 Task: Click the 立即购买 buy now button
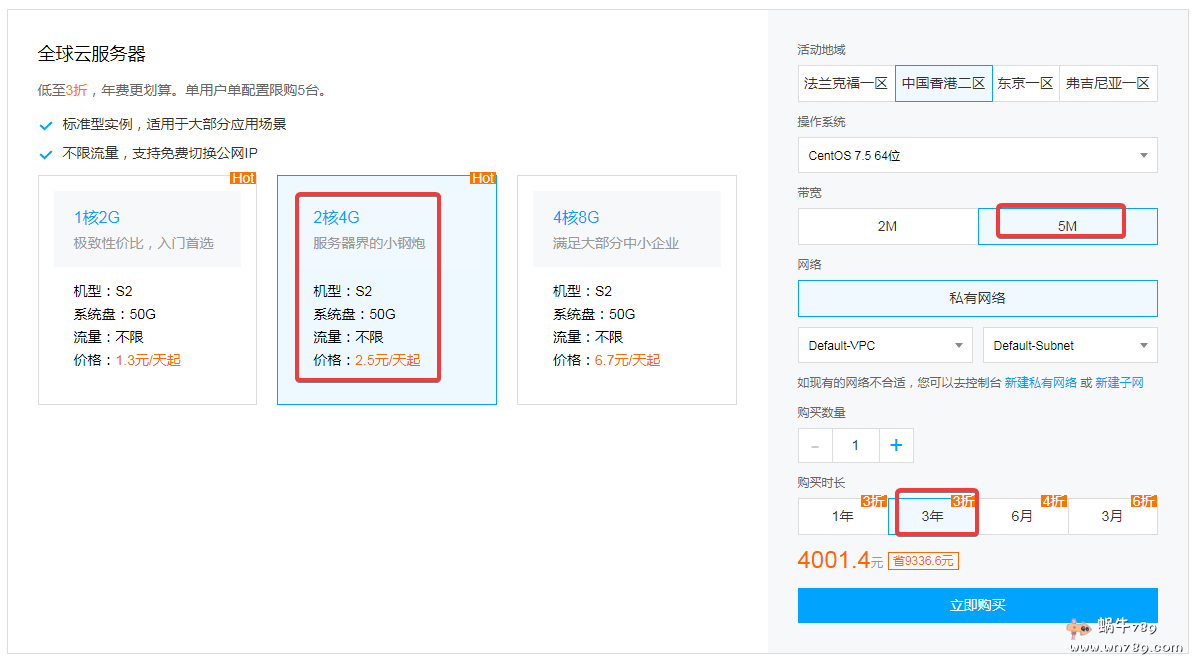977,605
